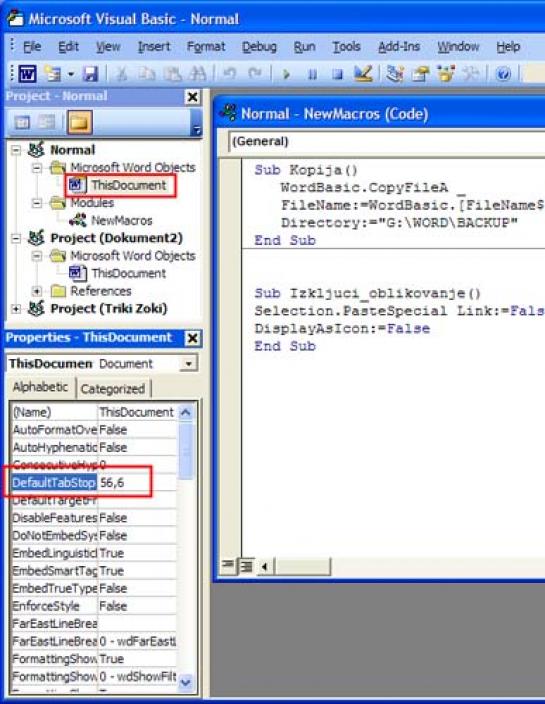The width and height of the screenshot is (545, 704).
Task: Switch to the Alphabetic properties tab
Action: pyautogui.click(x=40, y=387)
